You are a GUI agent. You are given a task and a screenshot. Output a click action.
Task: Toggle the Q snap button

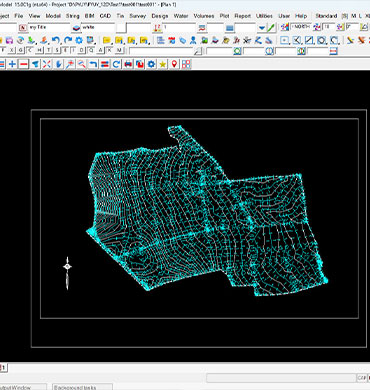[91, 50]
